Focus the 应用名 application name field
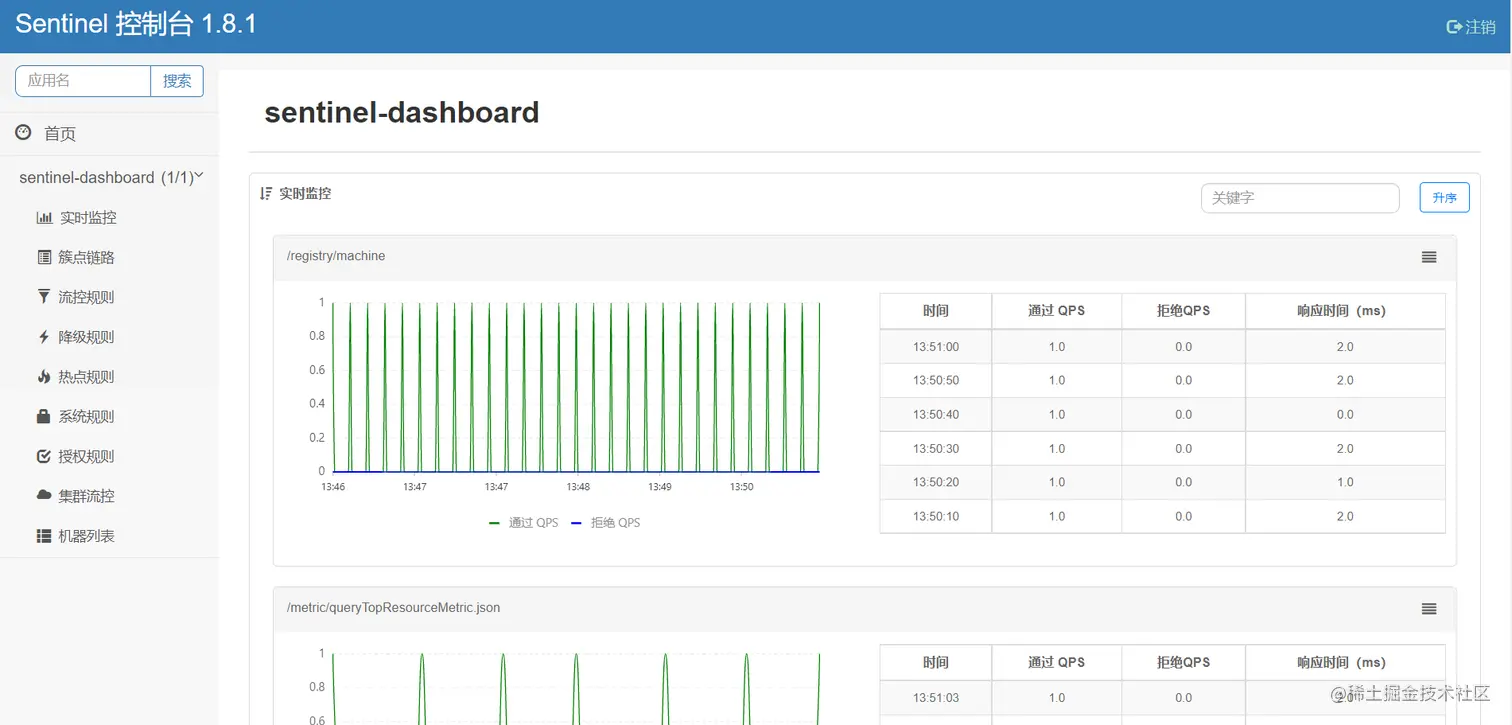This screenshot has width=1512, height=725. click(x=83, y=81)
